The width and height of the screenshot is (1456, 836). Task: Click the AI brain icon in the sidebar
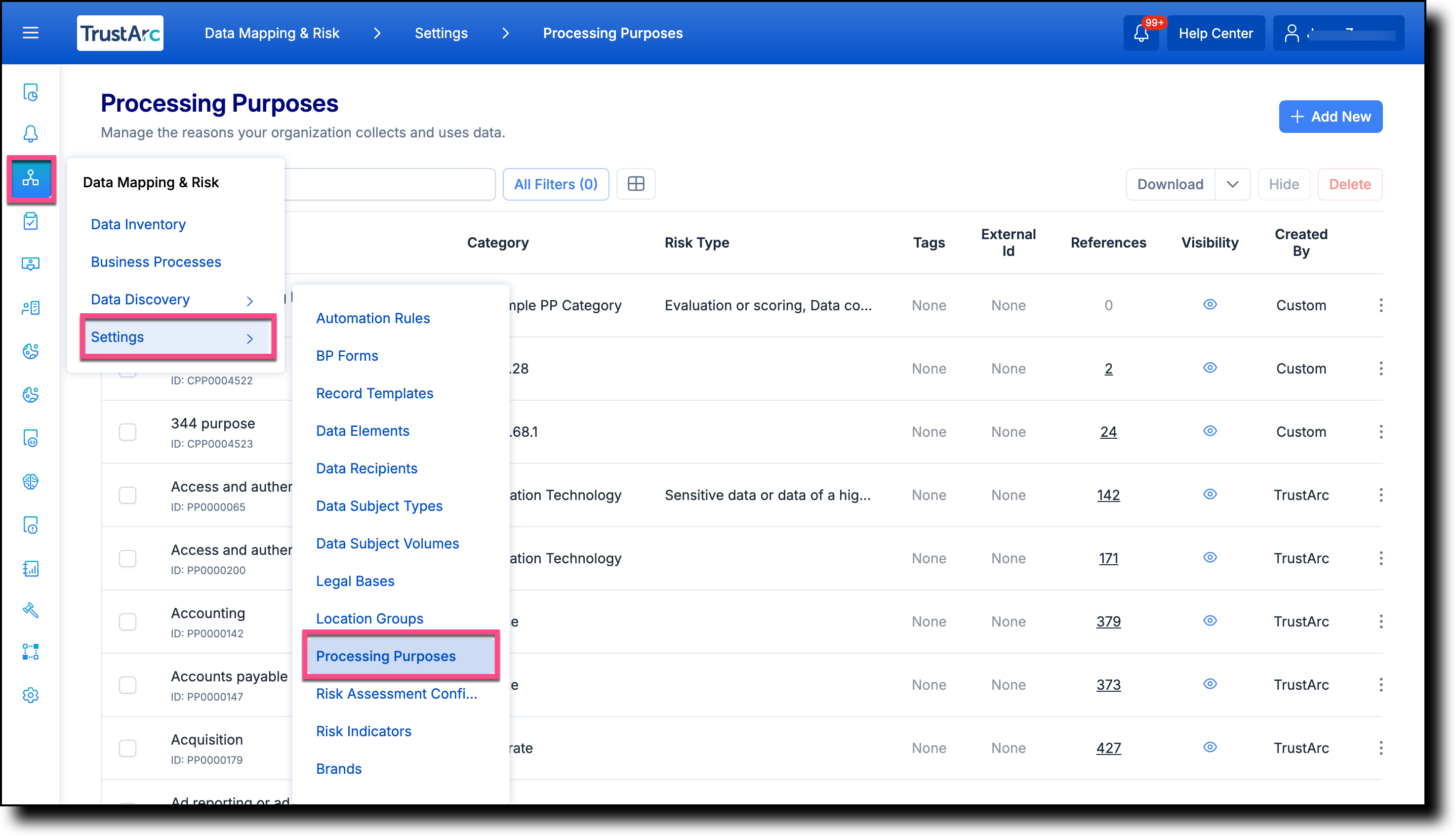31,482
